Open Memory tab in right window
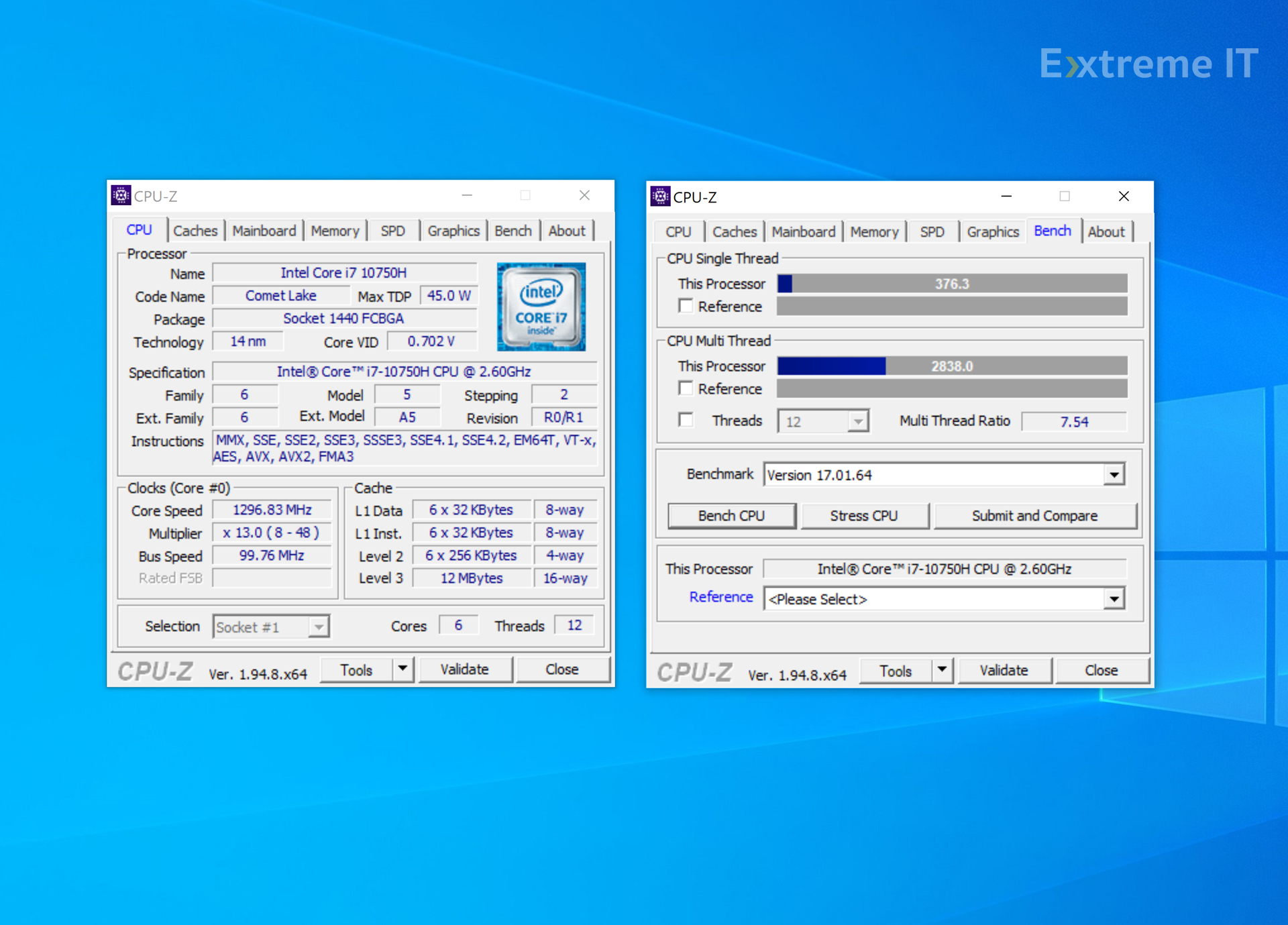1288x925 pixels. click(x=874, y=231)
